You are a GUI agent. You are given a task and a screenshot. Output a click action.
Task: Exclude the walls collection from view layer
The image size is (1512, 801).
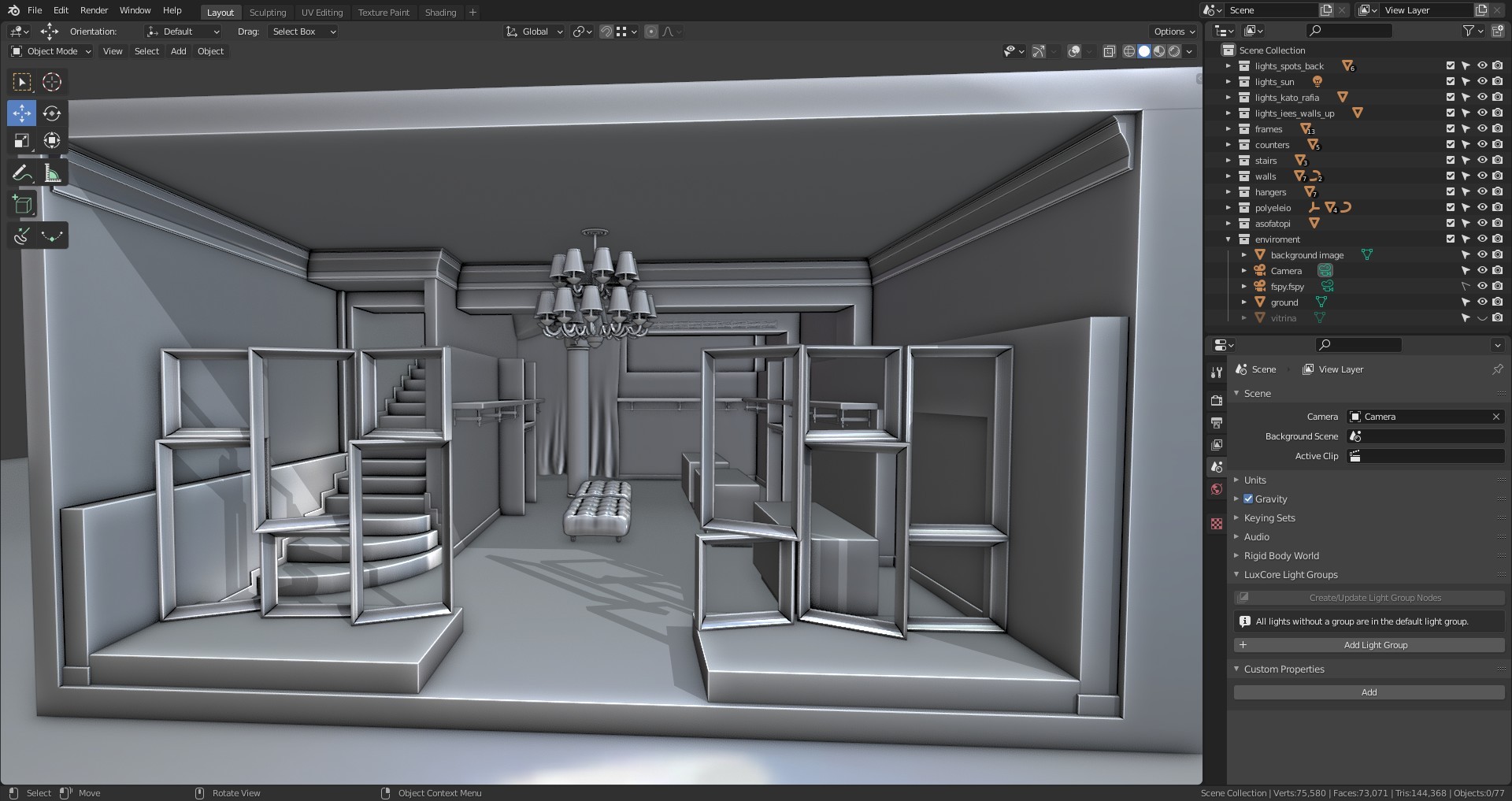point(1450,176)
